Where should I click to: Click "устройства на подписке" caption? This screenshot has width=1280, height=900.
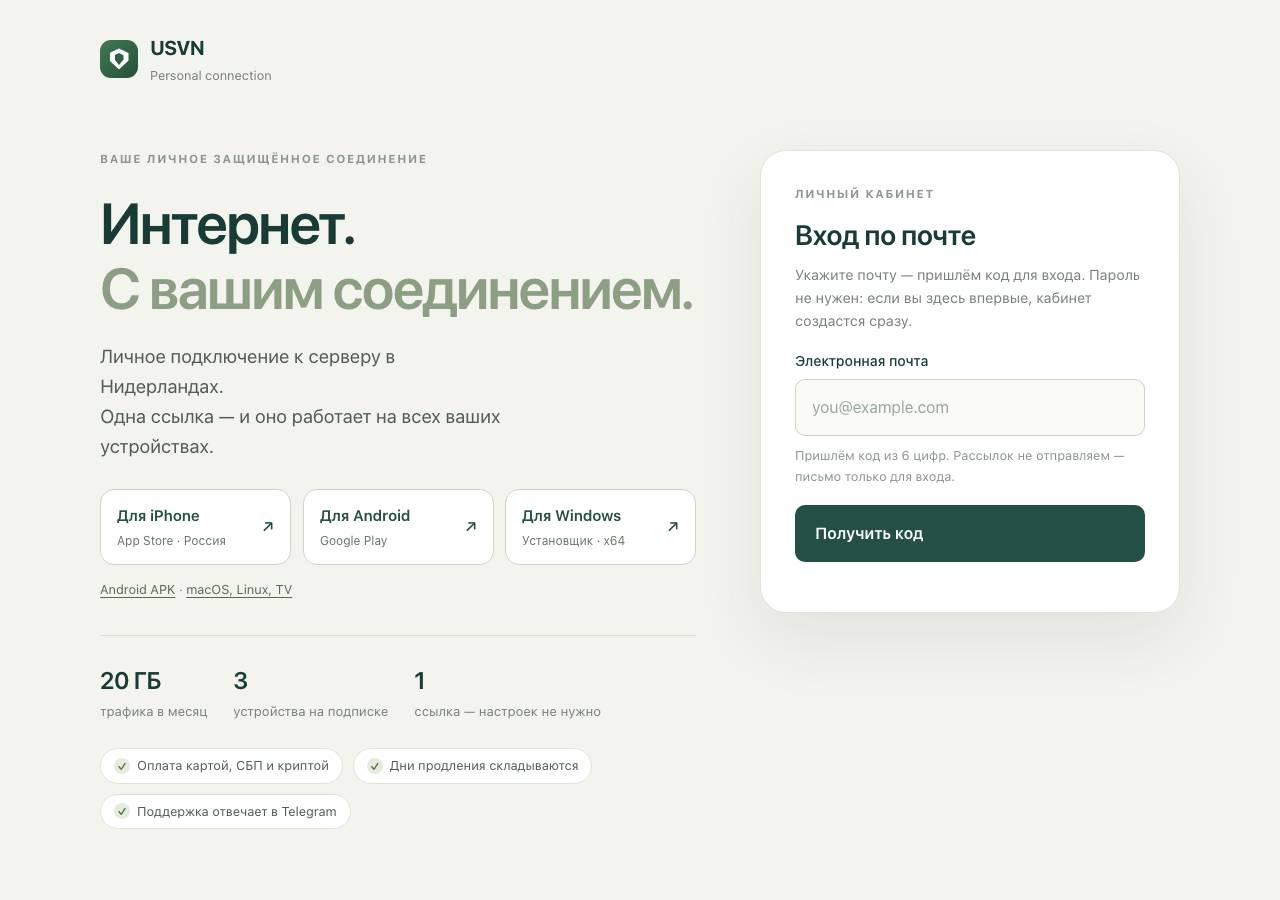click(x=310, y=712)
